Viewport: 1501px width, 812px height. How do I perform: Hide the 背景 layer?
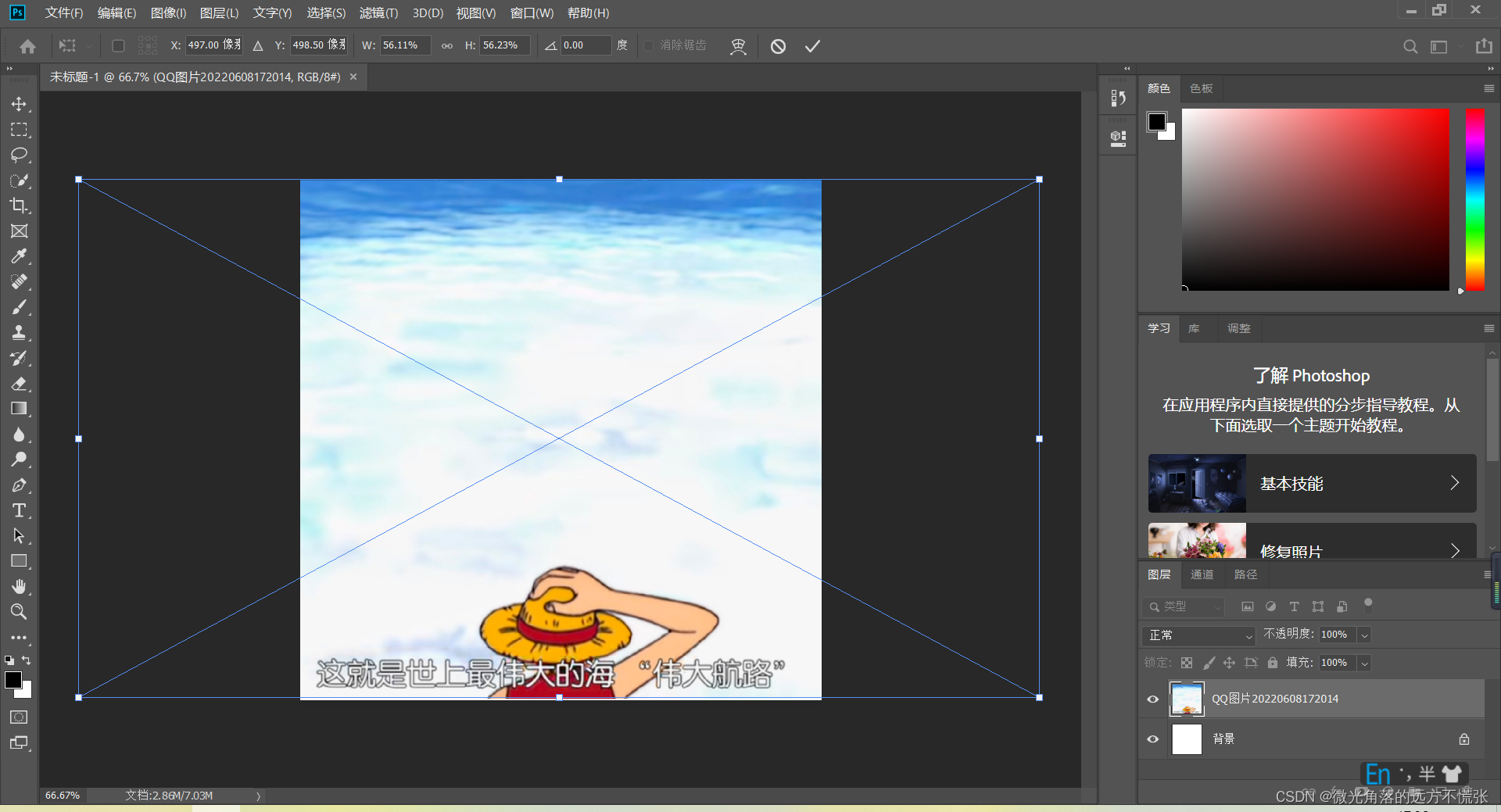(x=1152, y=739)
